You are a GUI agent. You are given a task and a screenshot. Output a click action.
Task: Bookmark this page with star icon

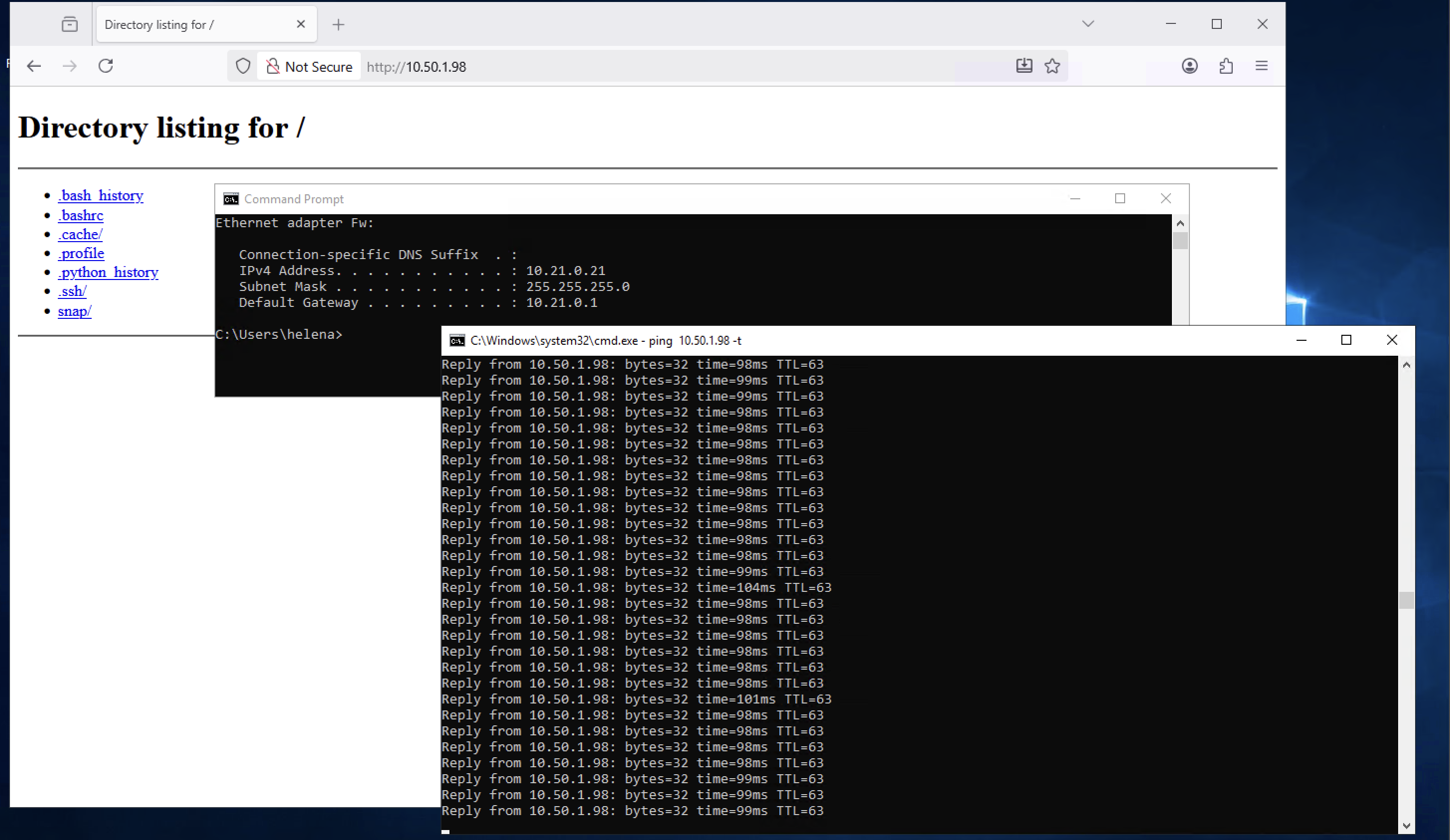pos(1052,66)
